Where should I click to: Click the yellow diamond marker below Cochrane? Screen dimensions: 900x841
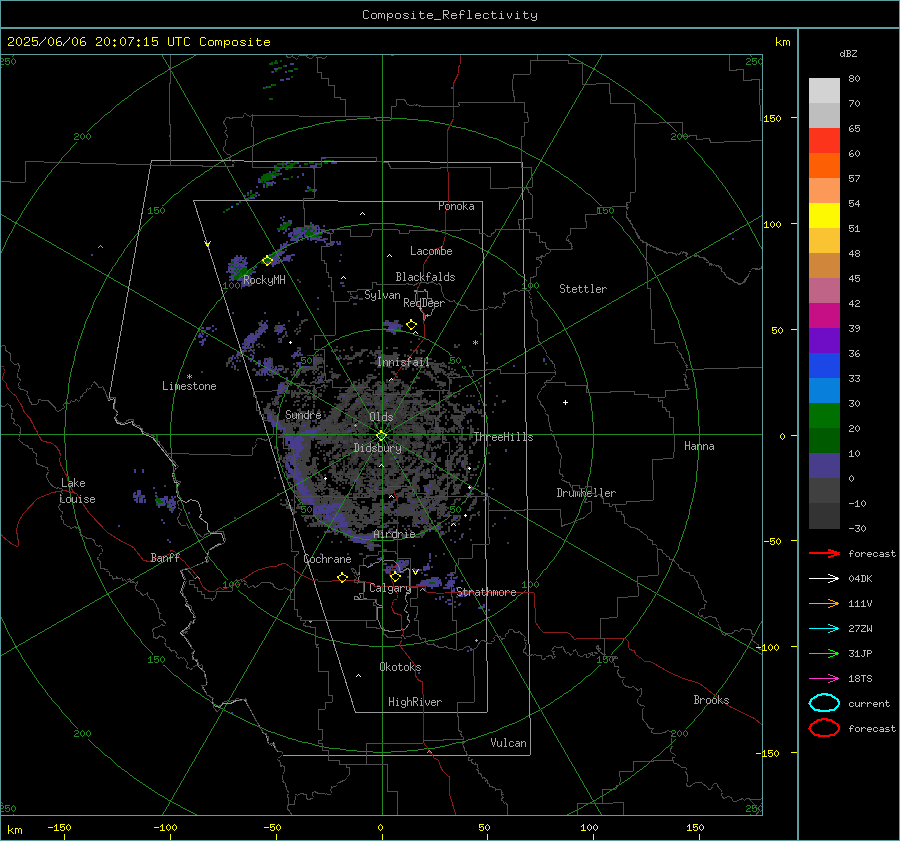tap(343, 577)
